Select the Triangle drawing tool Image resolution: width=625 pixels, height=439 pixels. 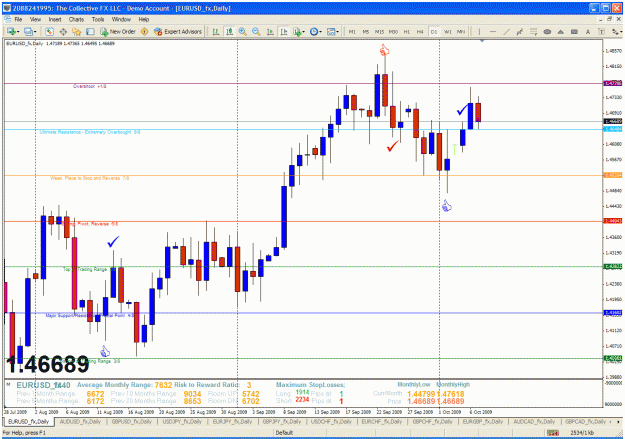pyautogui.click(x=560, y=31)
